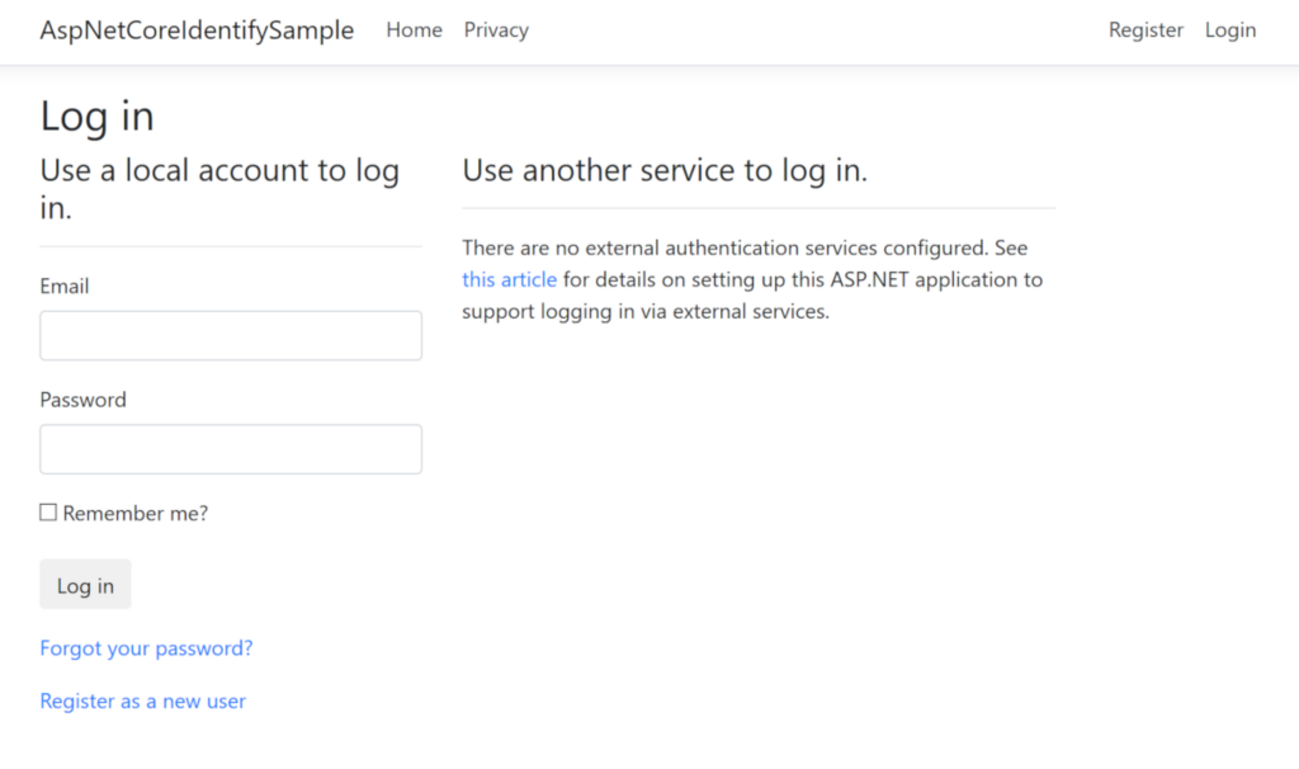Click the 'Use another service' heading
Image resolution: width=1299 pixels, height=769 pixels.
click(x=664, y=171)
